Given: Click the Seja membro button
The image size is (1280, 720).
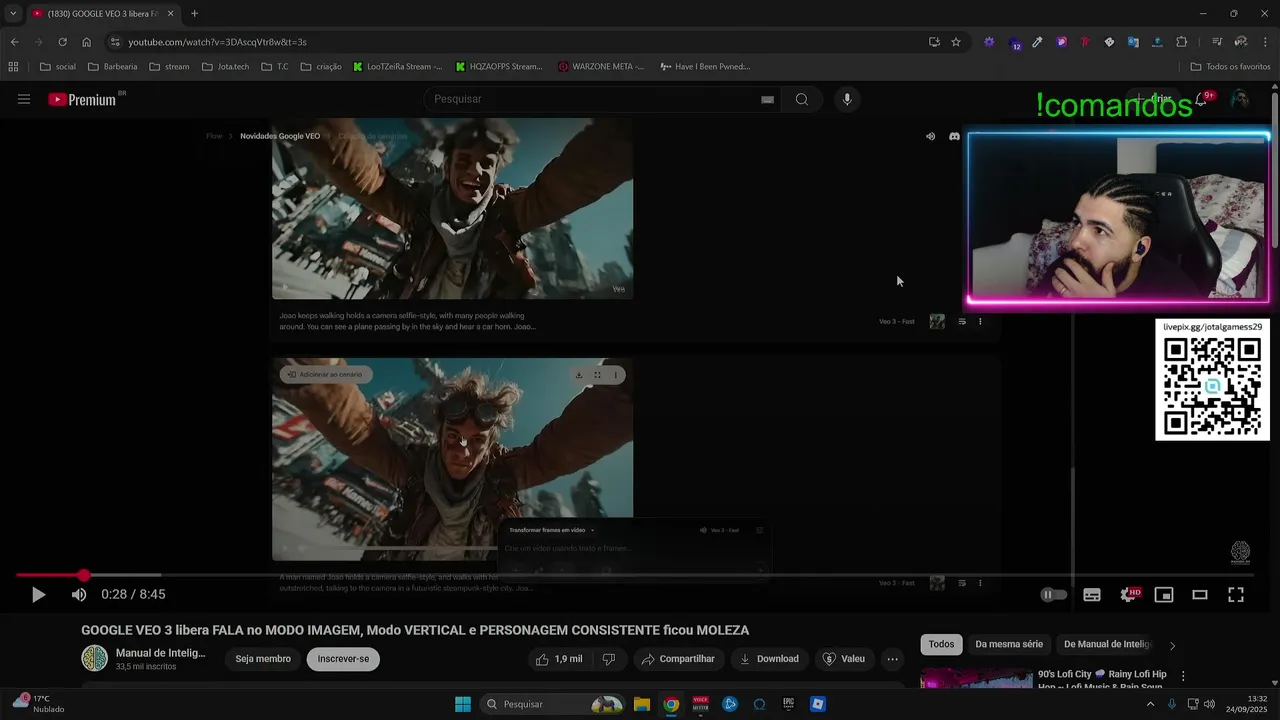Looking at the screenshot, I should [263, 659].
